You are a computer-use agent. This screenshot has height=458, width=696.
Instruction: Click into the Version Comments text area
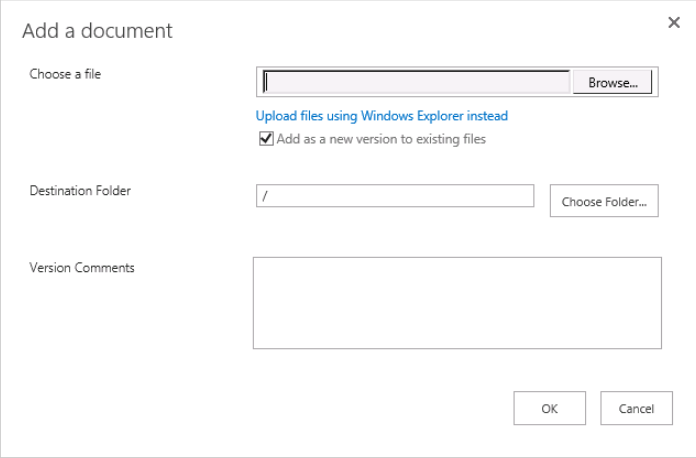457,302
